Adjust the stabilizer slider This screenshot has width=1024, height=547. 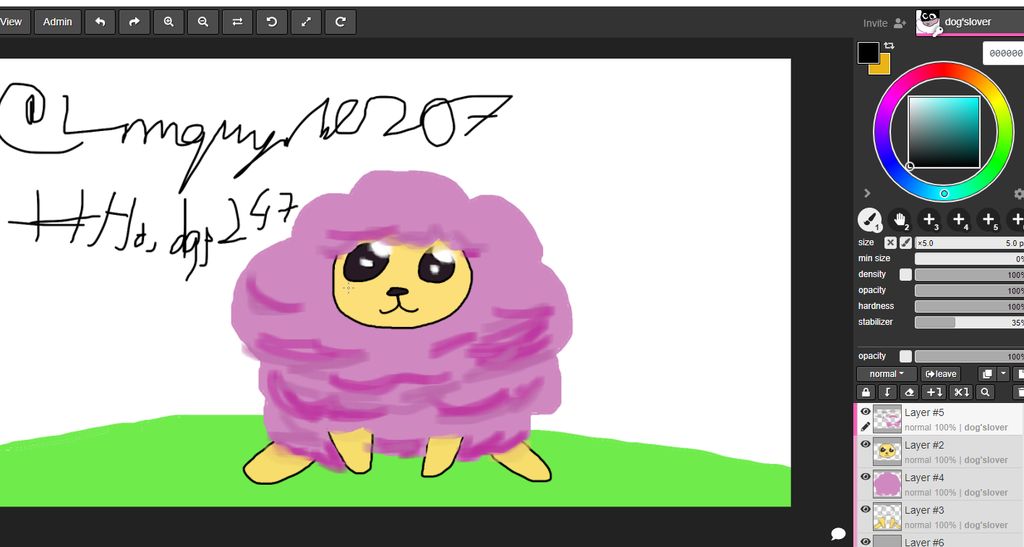(969, 322)
